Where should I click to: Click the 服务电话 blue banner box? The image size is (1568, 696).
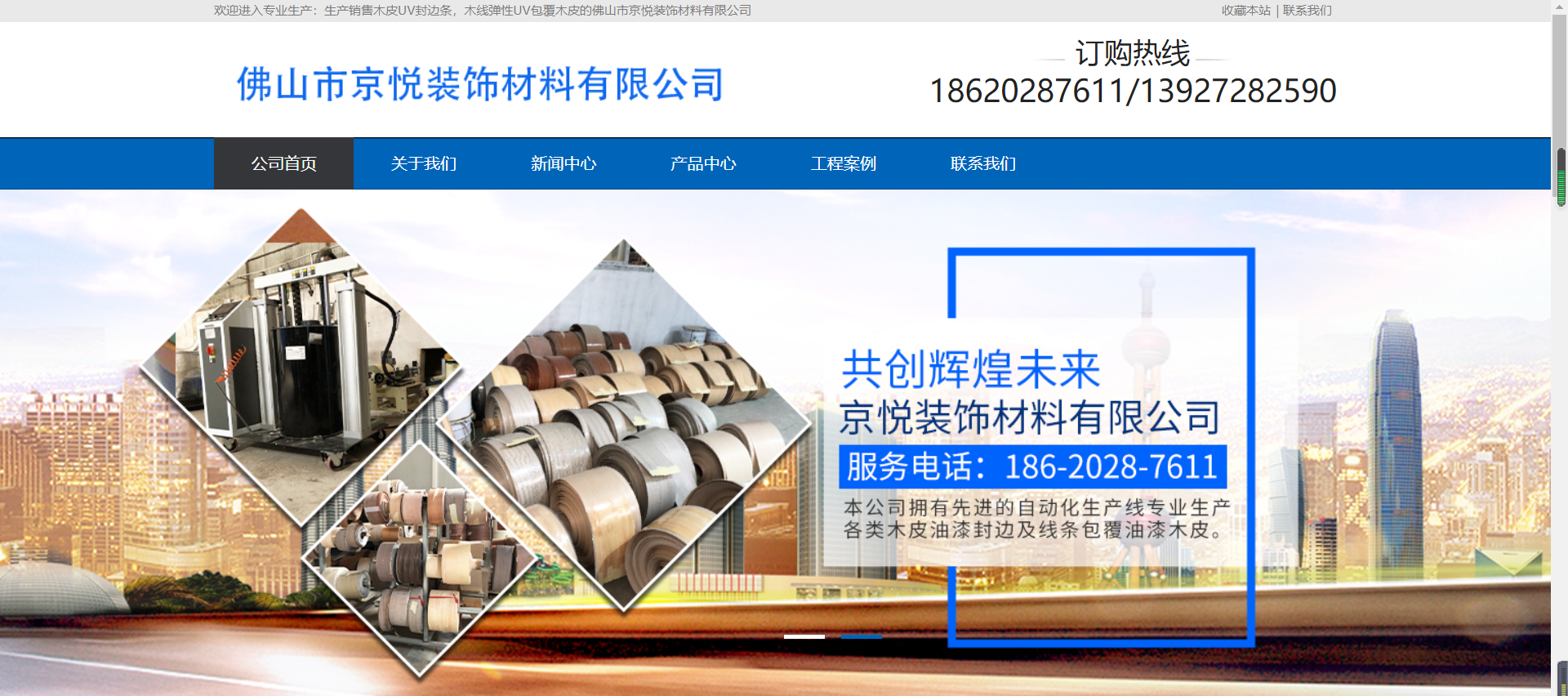[1032, 466]
